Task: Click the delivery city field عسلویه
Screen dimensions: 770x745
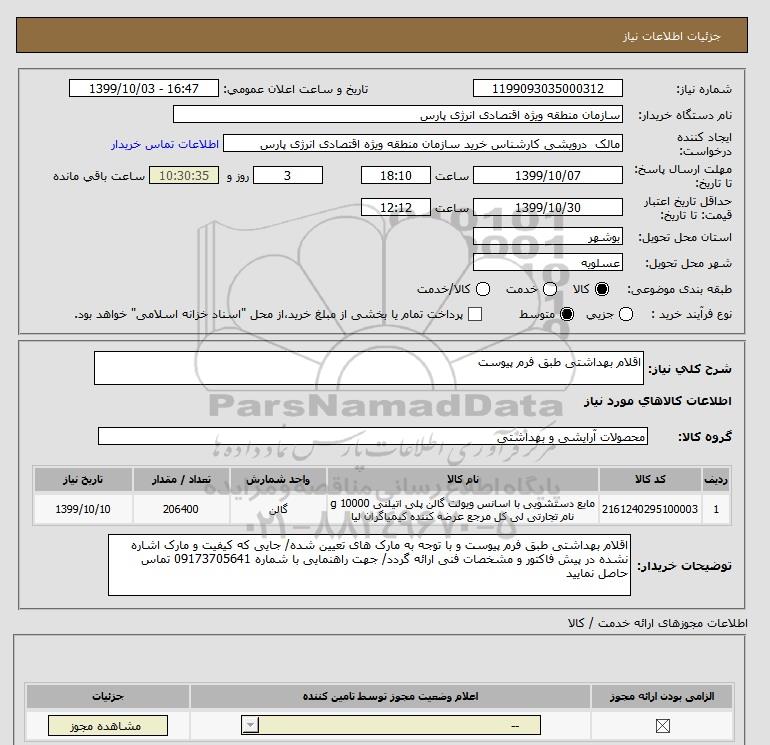Action: [x=548, y=263]
